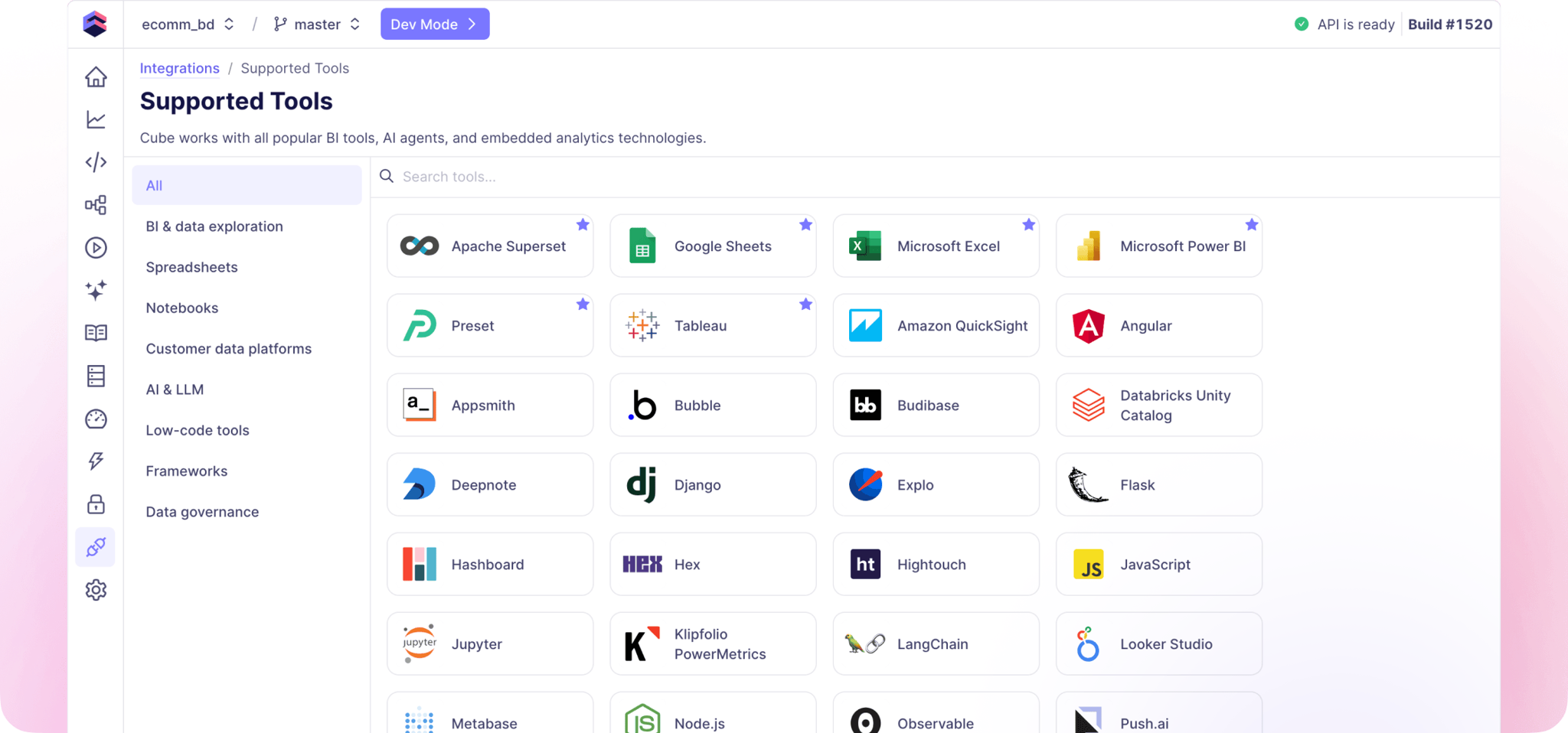Image resolution: width=1568 pixels, height=733 pixels.
Task: Open the Hightouch tool card
Action: coord(936,564)
